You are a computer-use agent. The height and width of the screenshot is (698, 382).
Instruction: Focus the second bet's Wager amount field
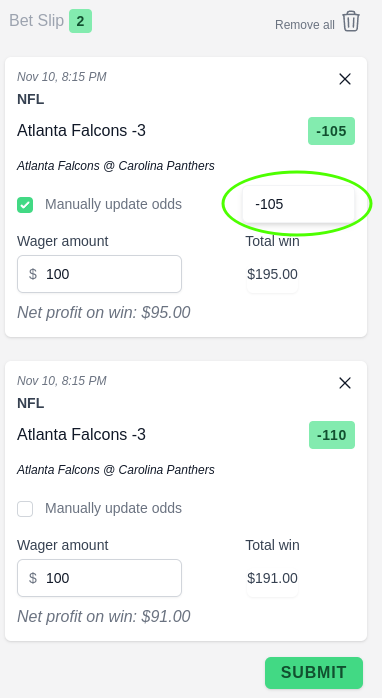pyautogui.click(x=99, y=578)
